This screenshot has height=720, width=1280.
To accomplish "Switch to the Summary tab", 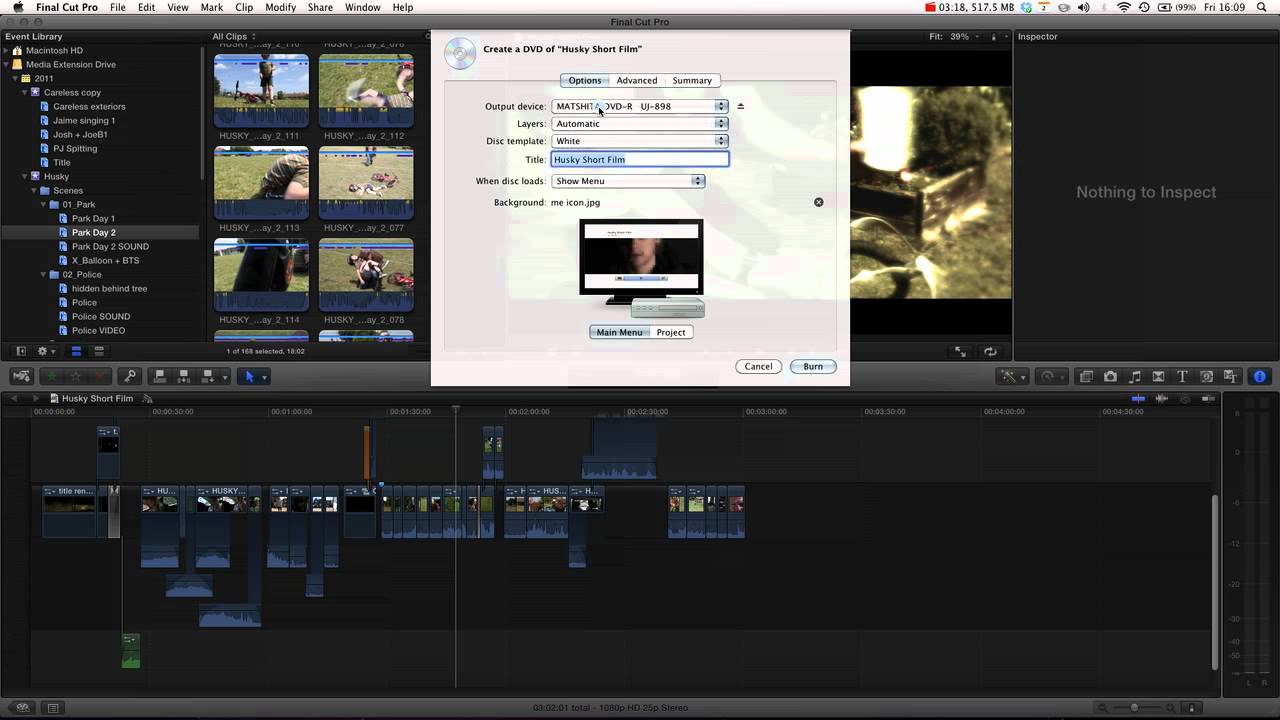I will 692,80.
